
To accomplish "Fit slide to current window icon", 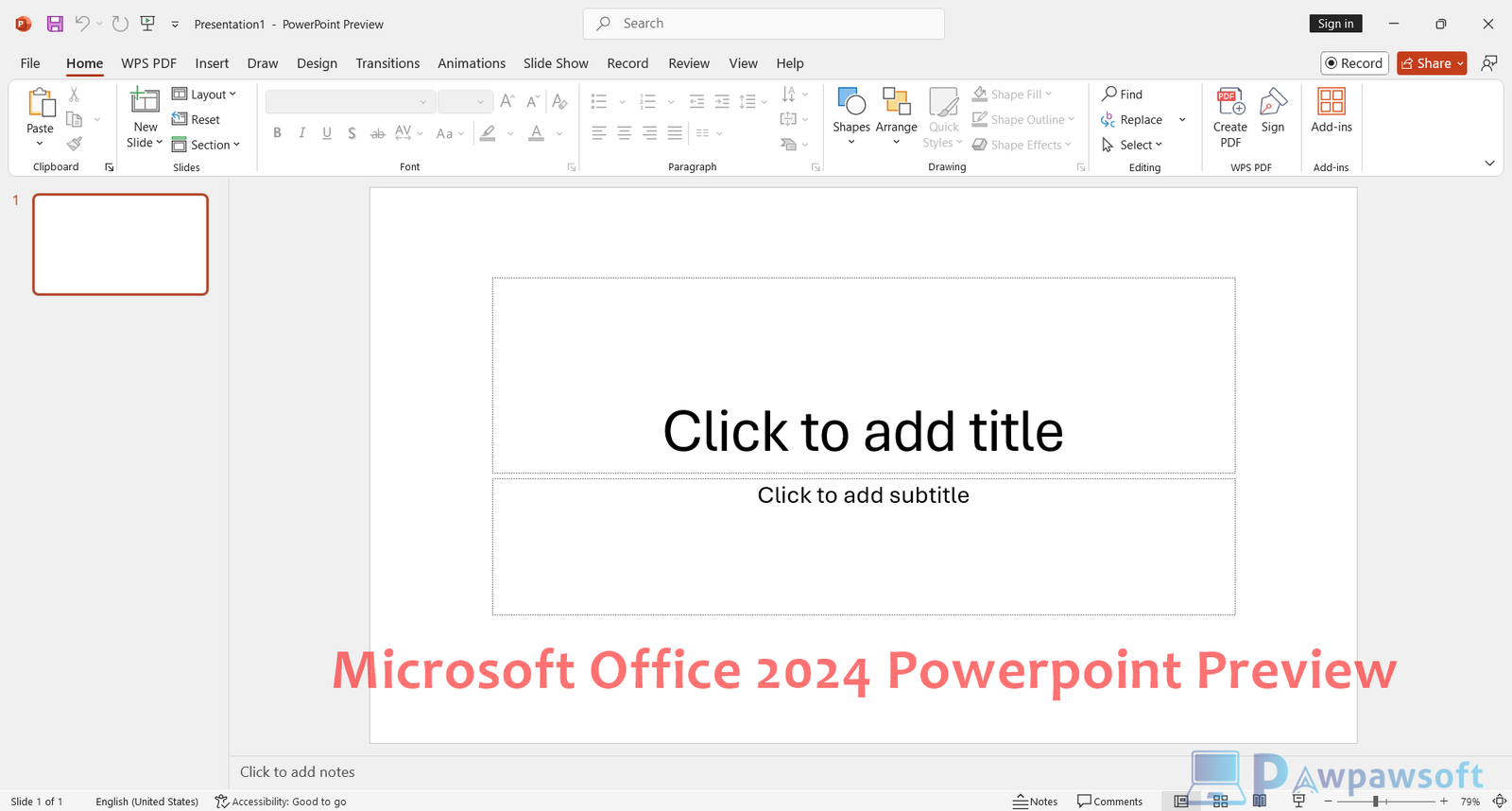I will click(1499, 801).
